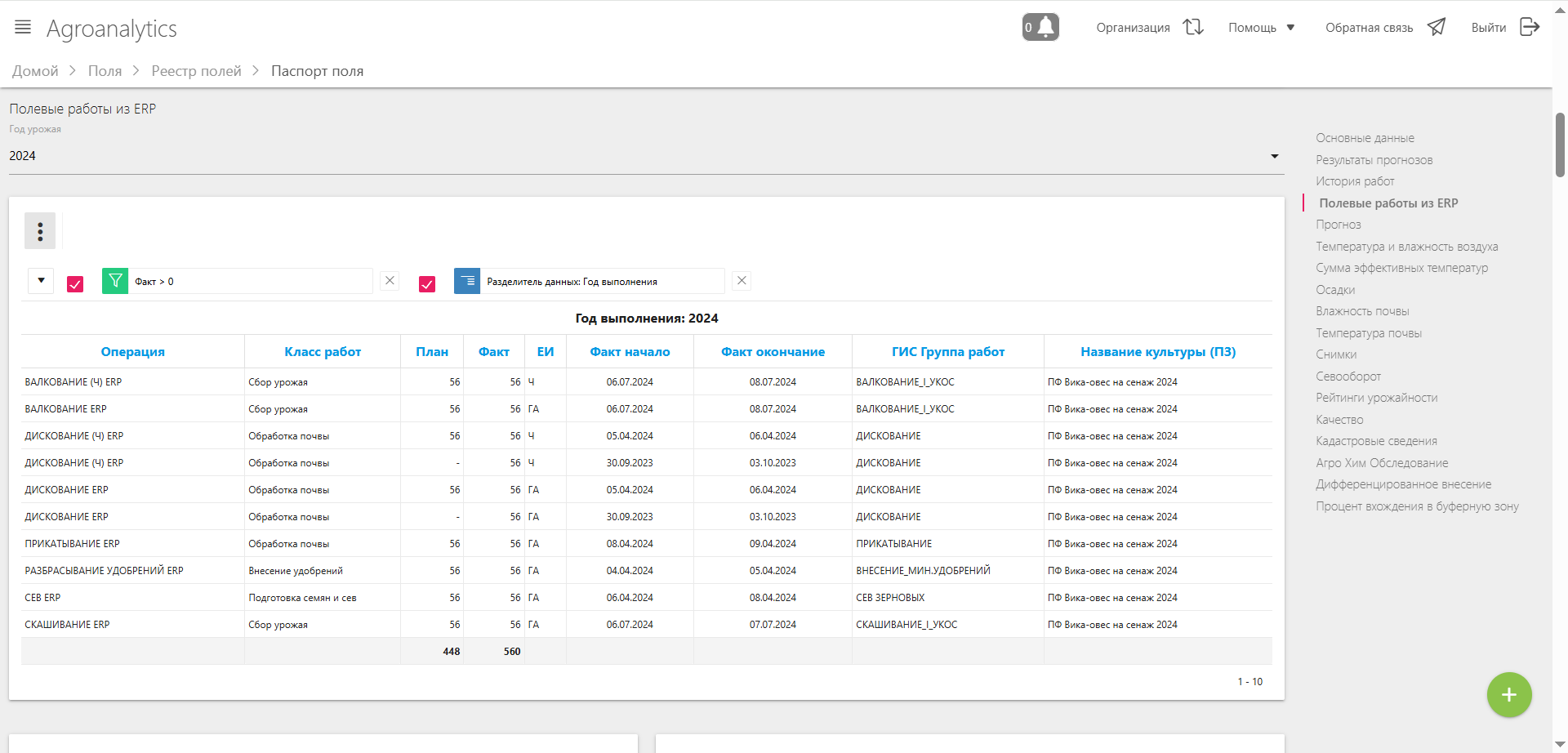The height and width of the screenshot is (753, 1568).
Task: Open the hamburger navigation menu
Action: [x=23, y=27]
